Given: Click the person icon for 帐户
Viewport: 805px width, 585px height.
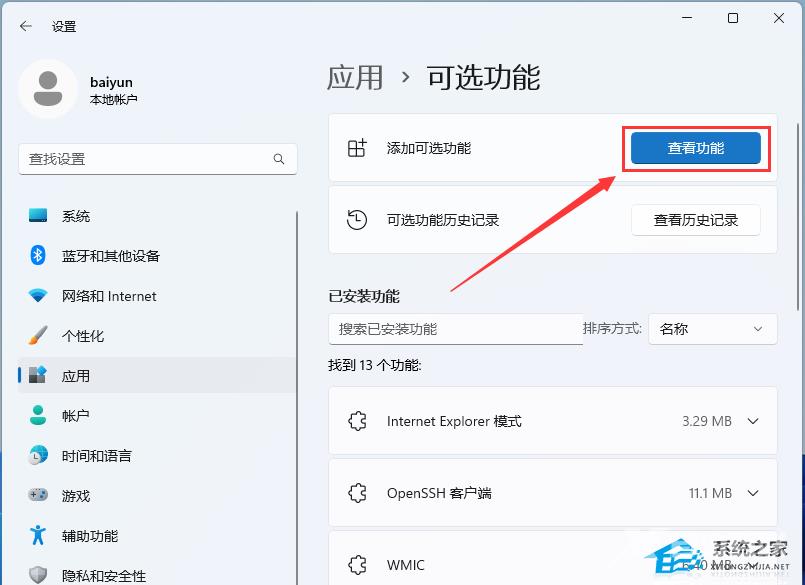Looking at the screenshot, I should 38,415.
